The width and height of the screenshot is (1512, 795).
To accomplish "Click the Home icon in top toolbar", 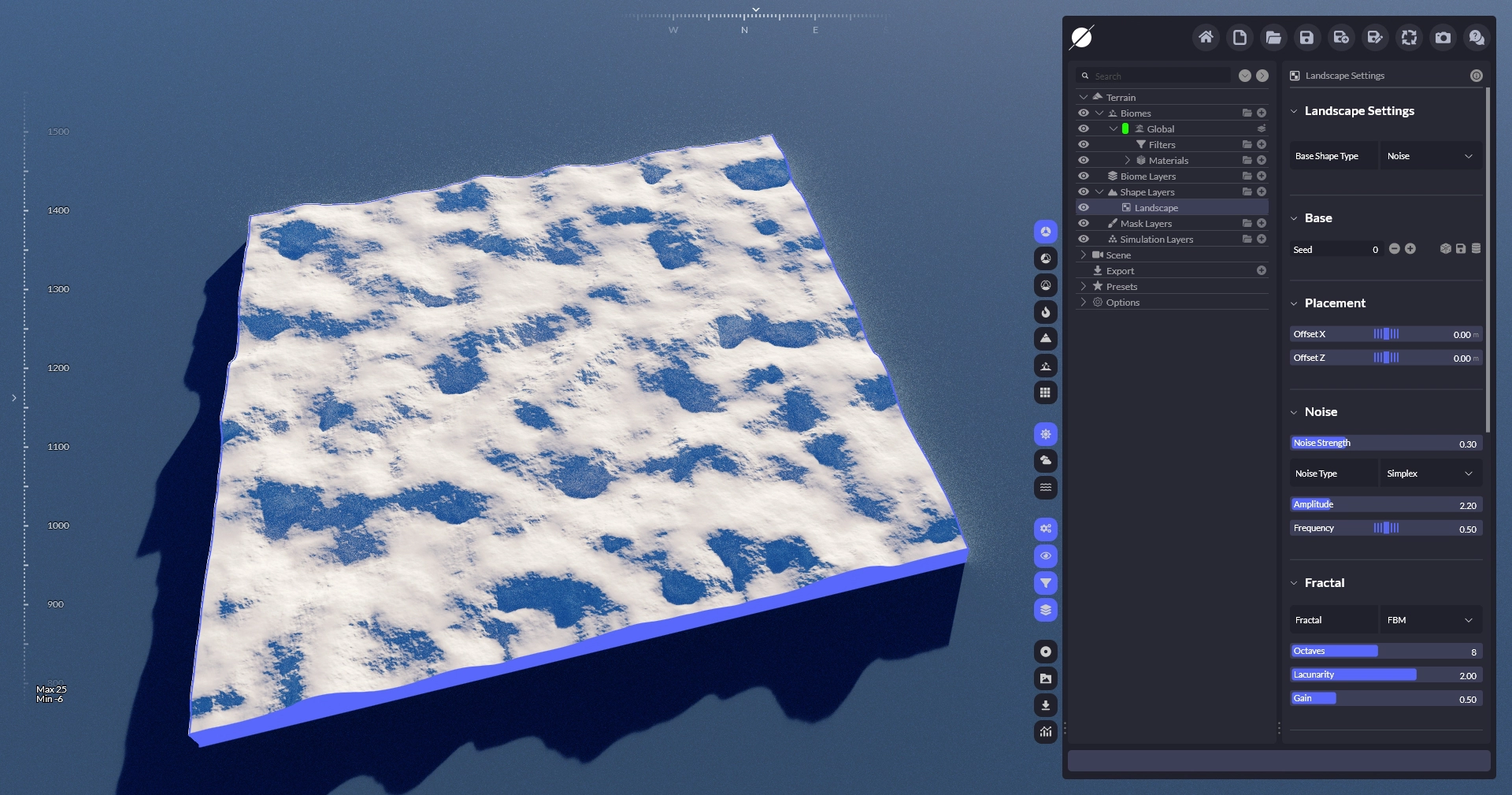I will click(1205, 37).
